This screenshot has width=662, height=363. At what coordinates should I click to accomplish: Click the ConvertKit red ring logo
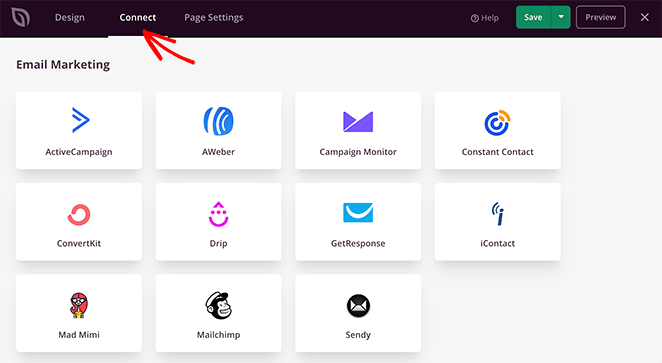[x=79, y=214]
